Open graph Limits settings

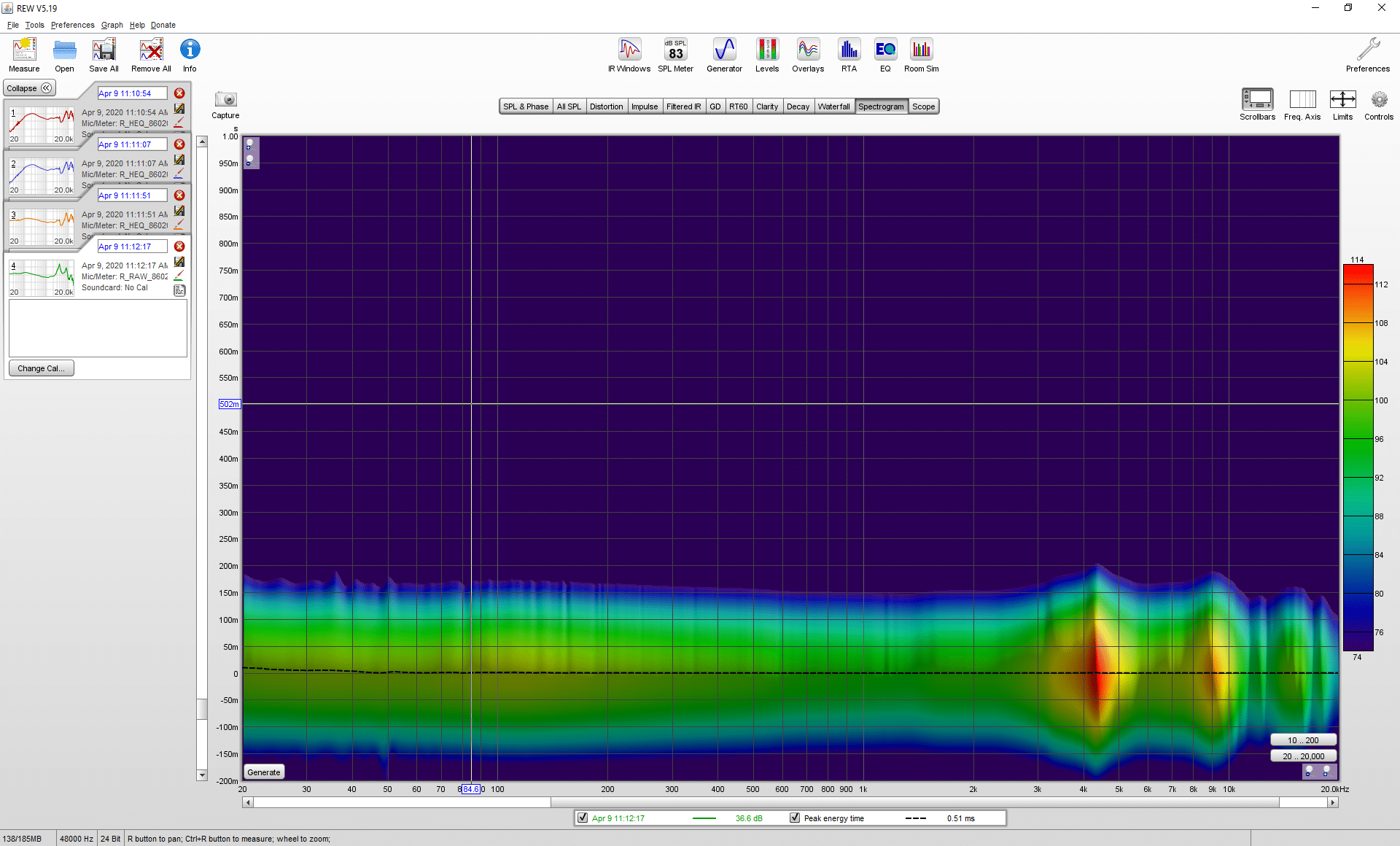point(1342,105)
